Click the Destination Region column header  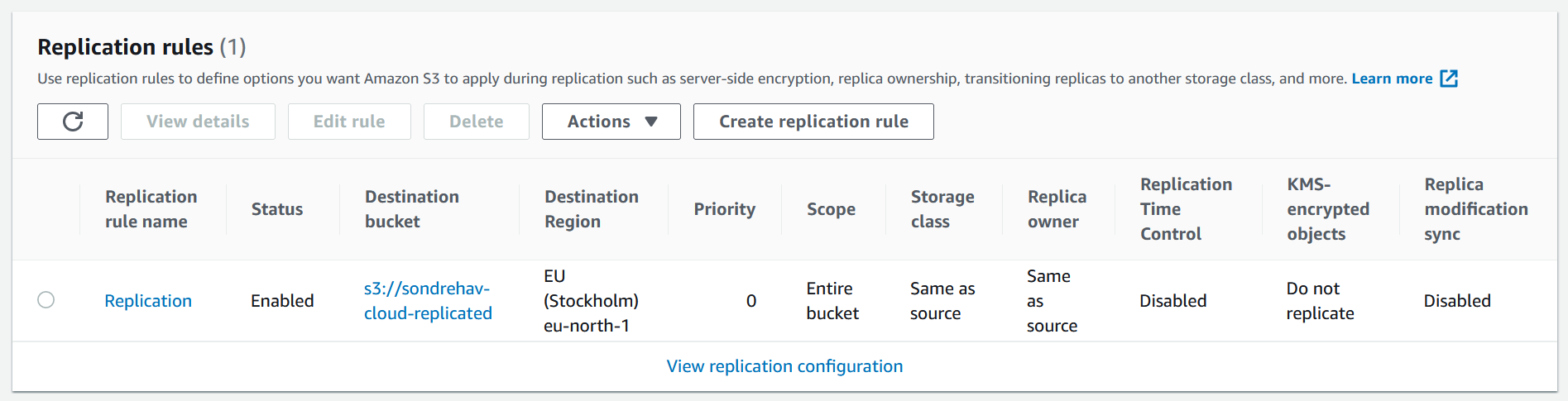[x=591, y=209]
